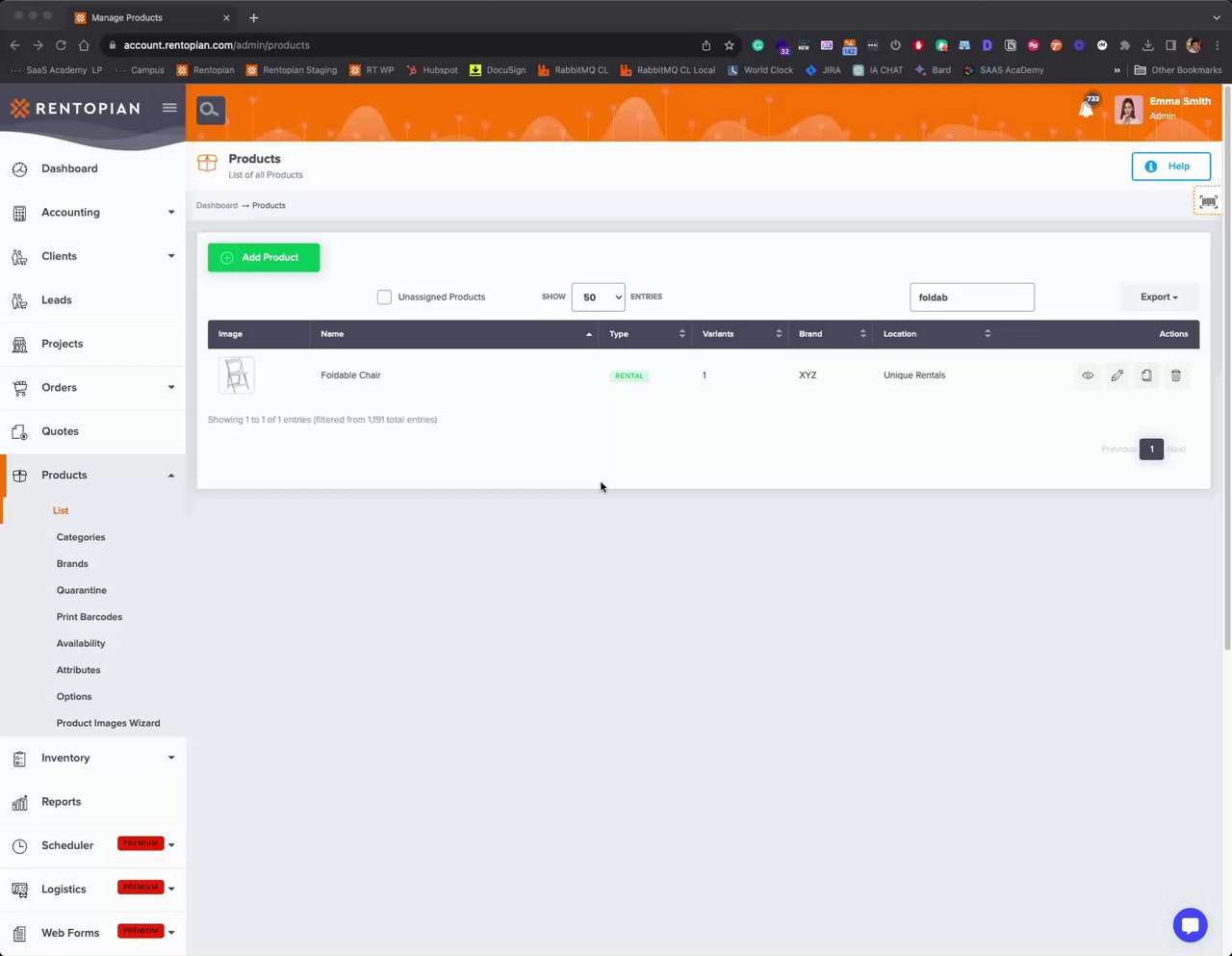Click the Rentopian Staging bookmark

click(292, 70)
